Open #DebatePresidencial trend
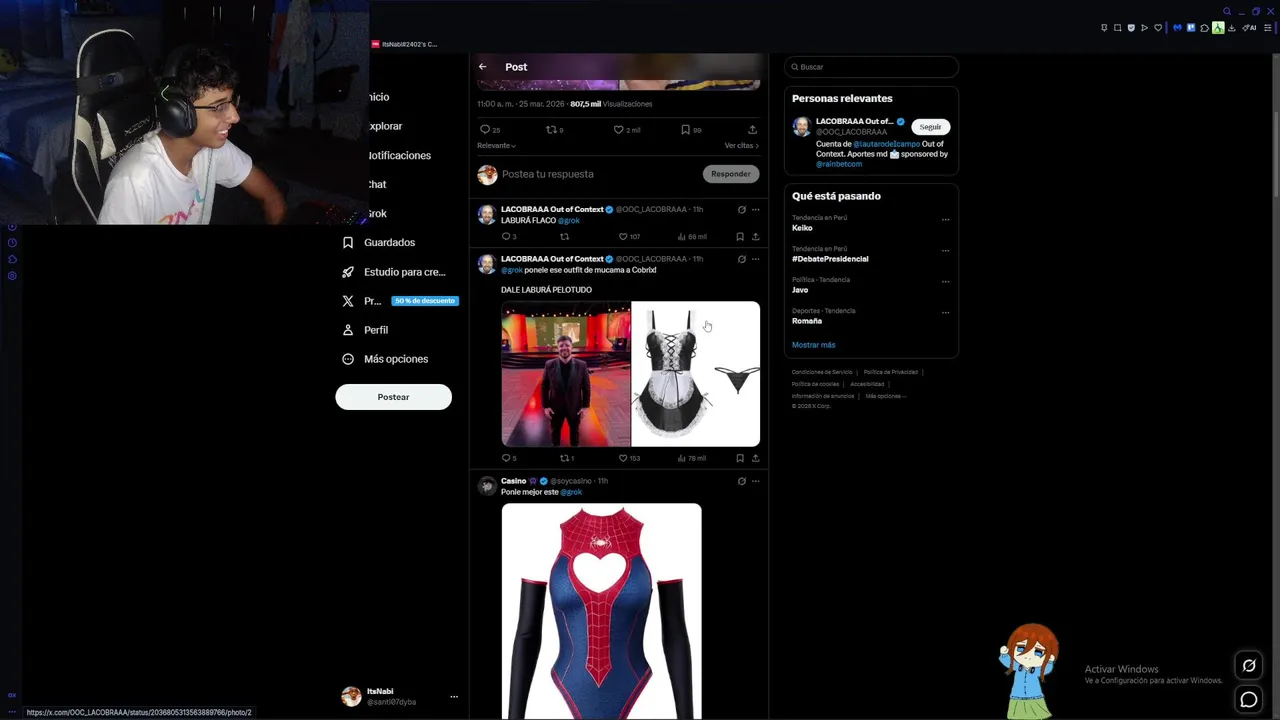This screenshot has height=720, width=1280. [x=830, y=259]
